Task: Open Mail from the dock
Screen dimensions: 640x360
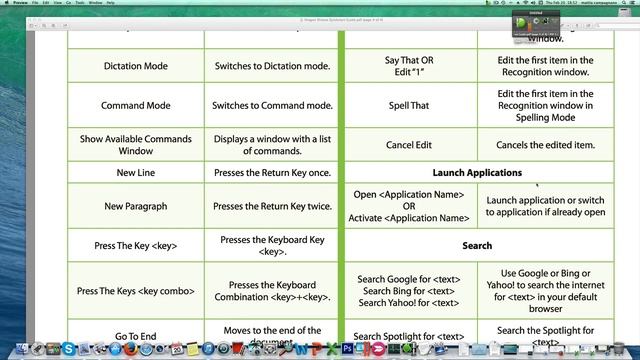Action: coord(84,349)
